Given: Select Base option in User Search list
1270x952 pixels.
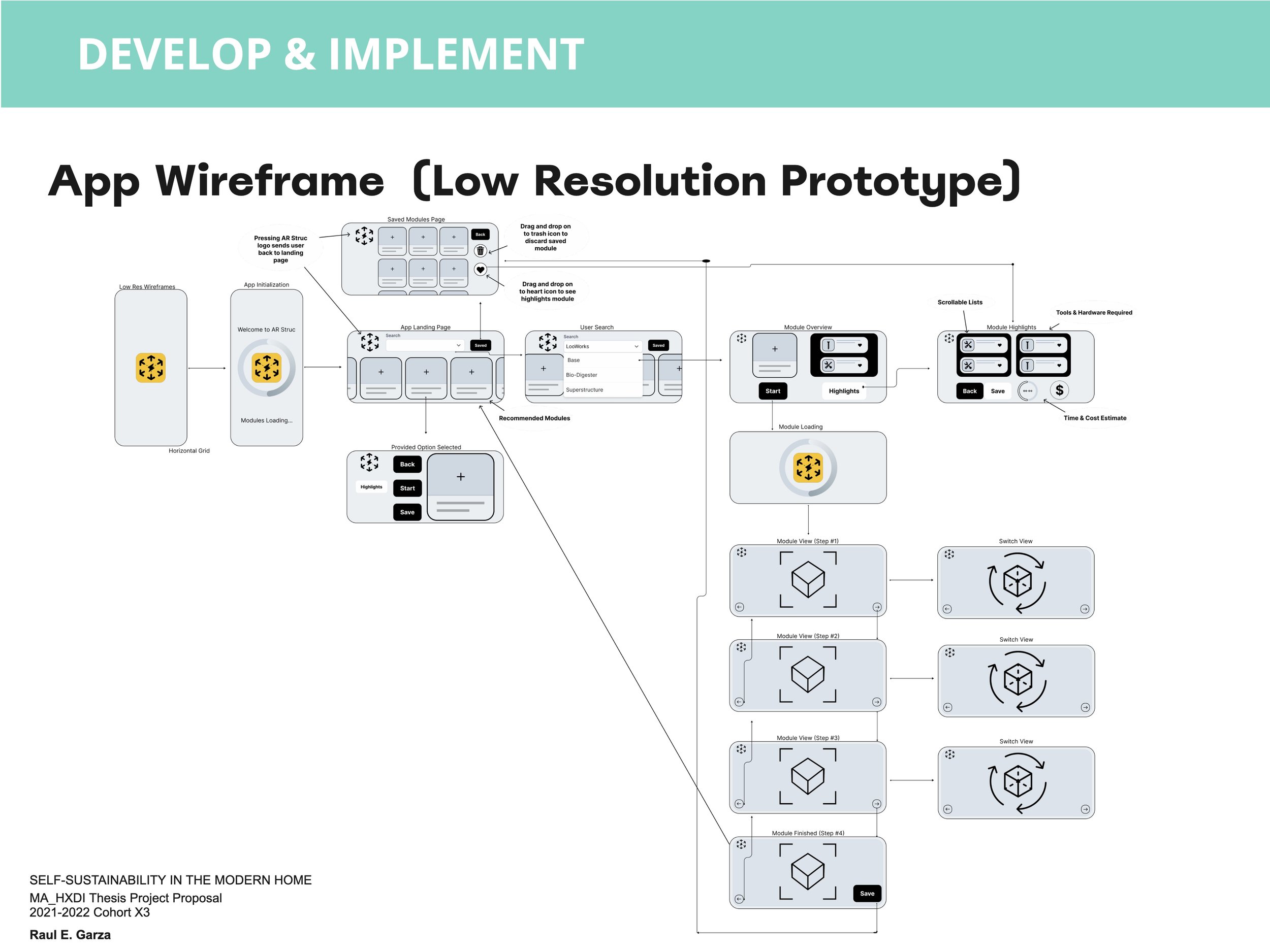Looking at the screenshot, I should coord(602,360).
